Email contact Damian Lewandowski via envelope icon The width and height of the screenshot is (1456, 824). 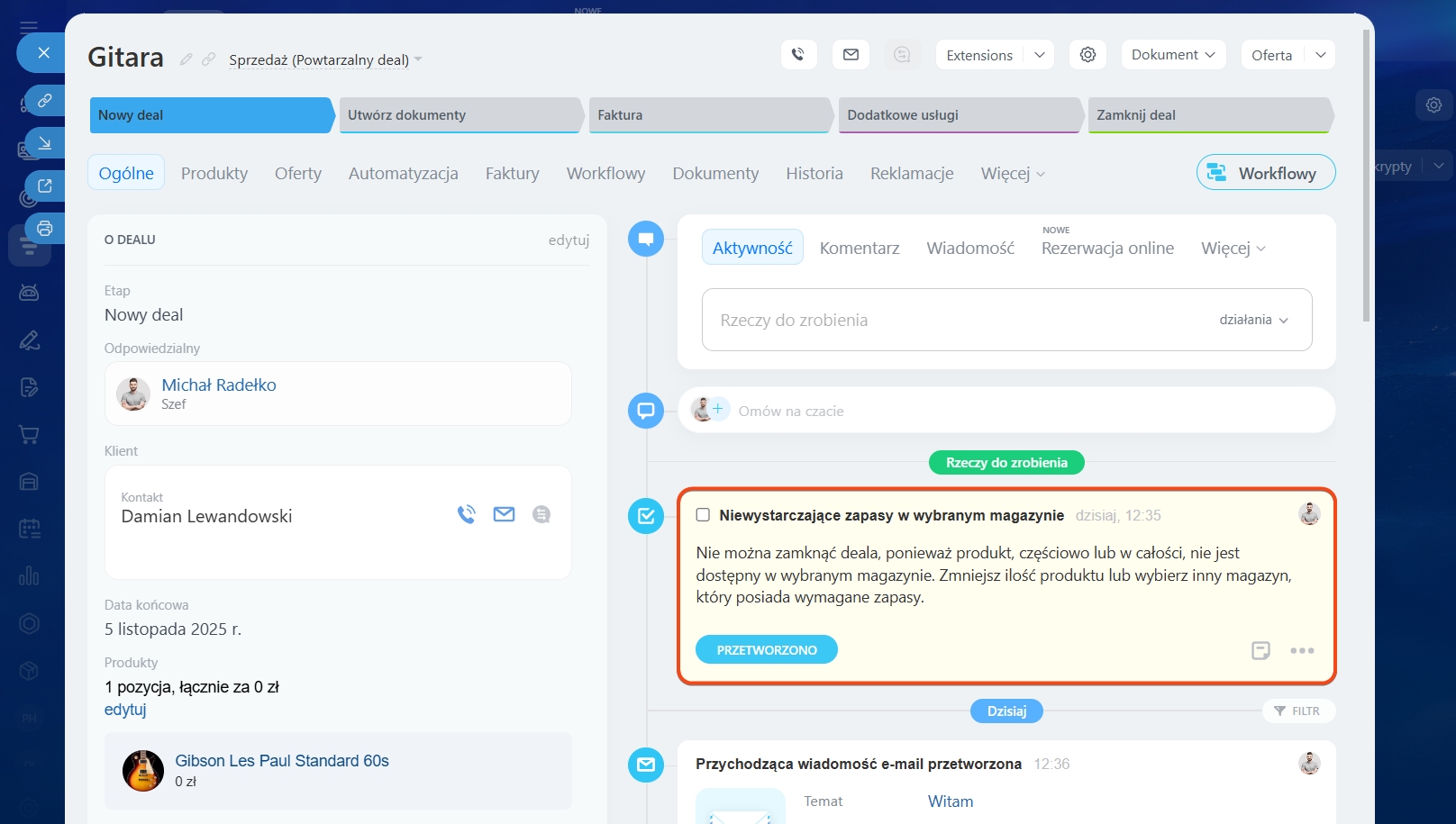click(x=504, y=514)
